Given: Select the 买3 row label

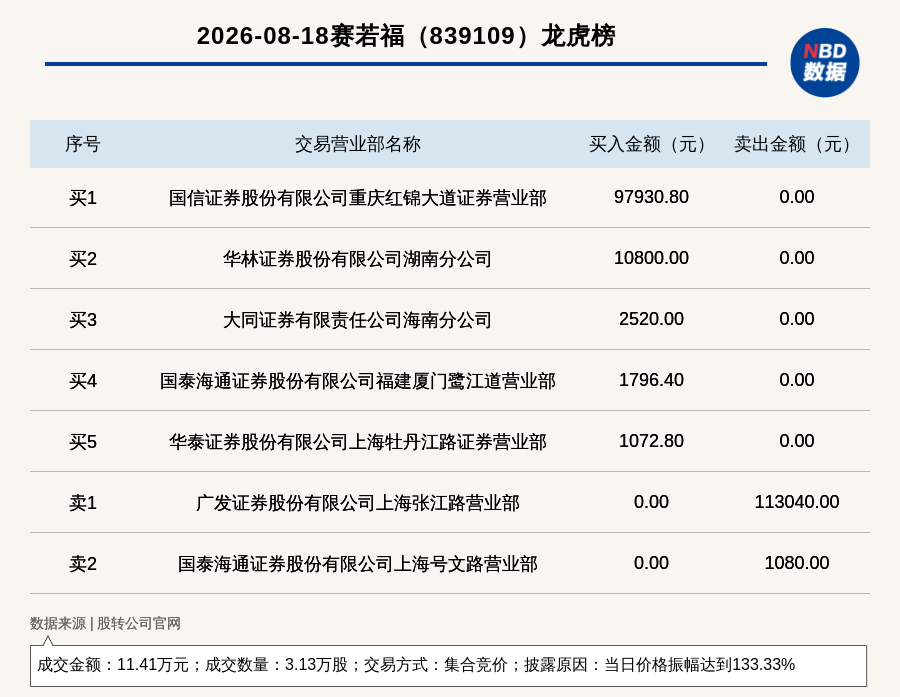Looking at the screenshot, I should click(83, 320).
